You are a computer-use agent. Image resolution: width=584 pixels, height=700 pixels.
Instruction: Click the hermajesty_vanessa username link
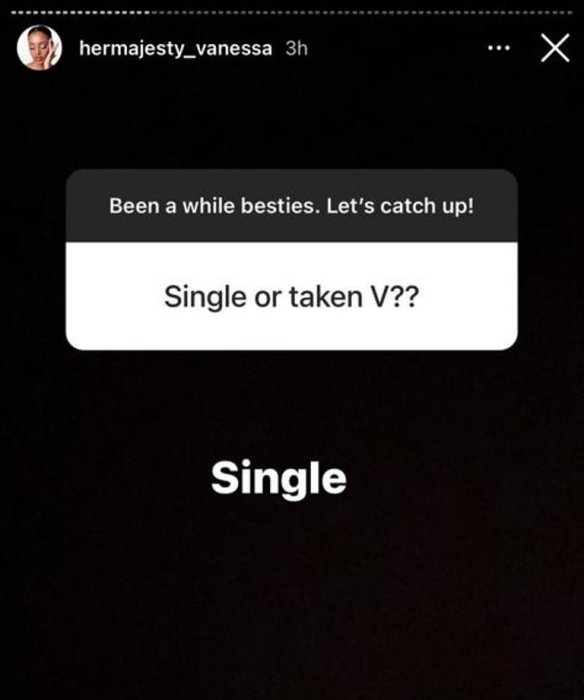(x=175, y=48)
